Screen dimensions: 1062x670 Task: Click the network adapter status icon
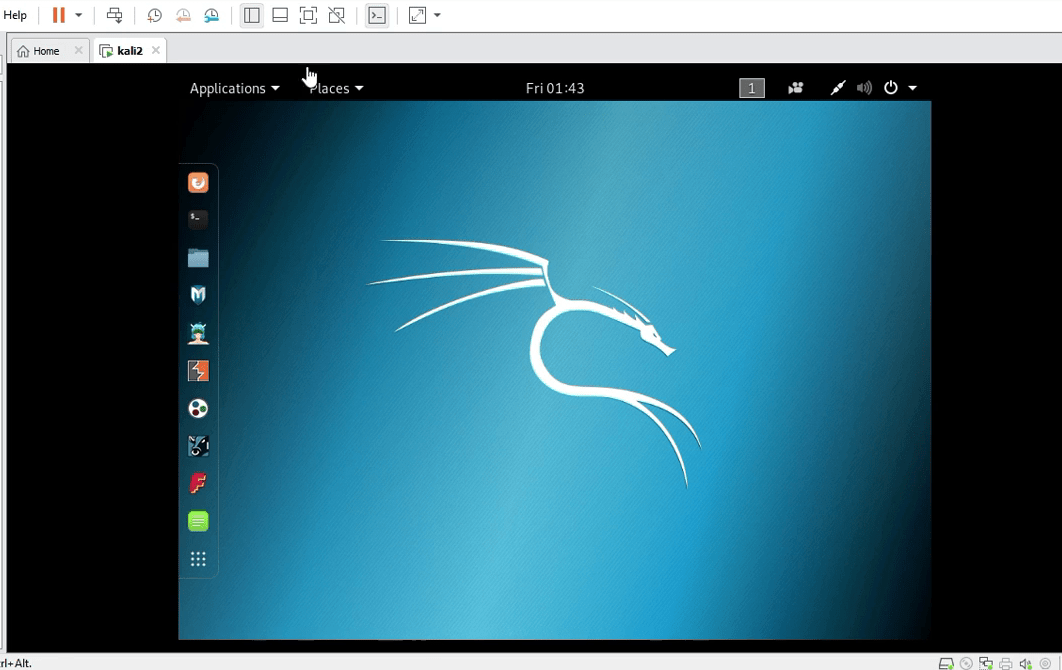click(x=985, y=663)
